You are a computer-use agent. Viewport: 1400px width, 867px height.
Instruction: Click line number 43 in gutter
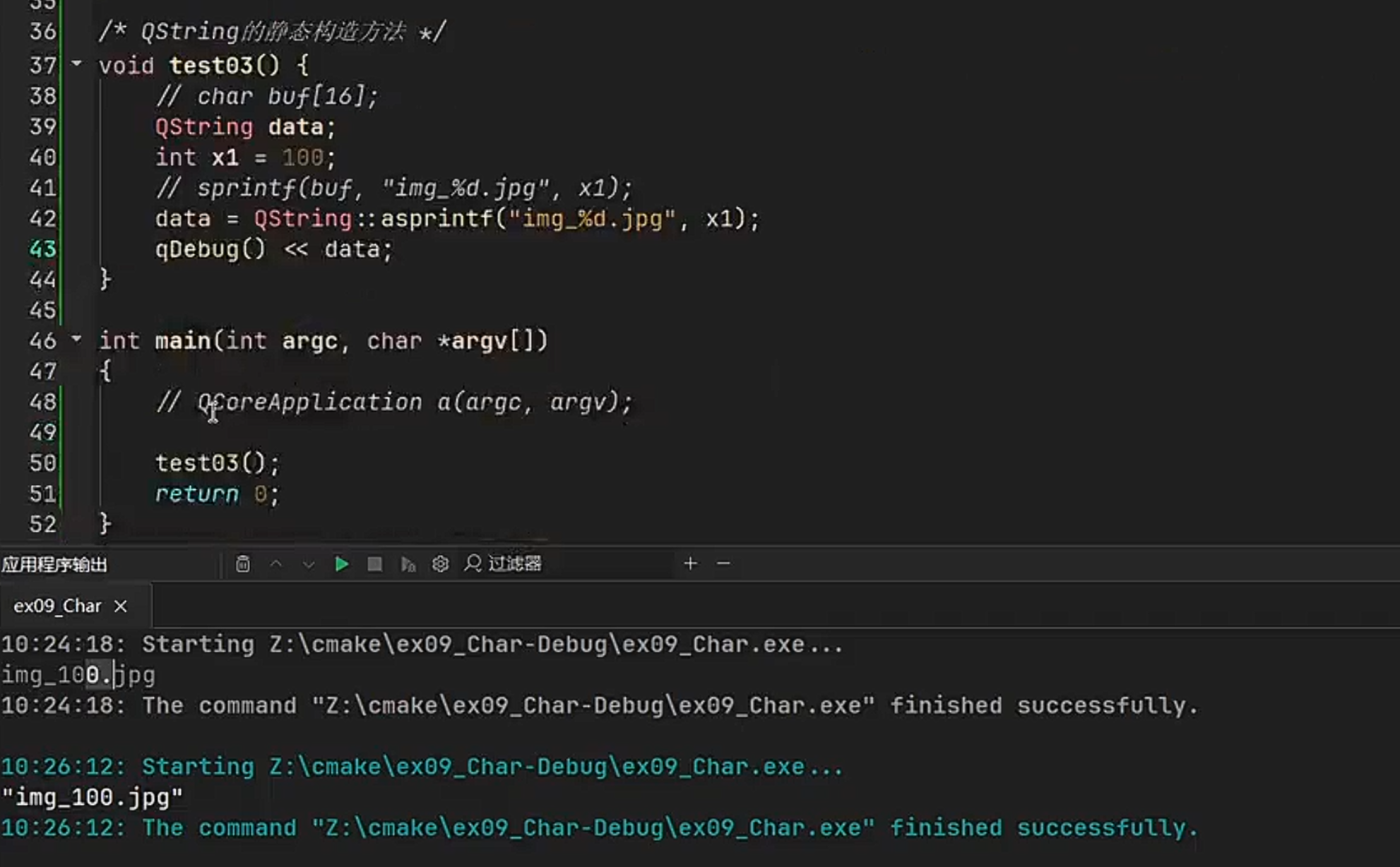[x=42, y=249]
